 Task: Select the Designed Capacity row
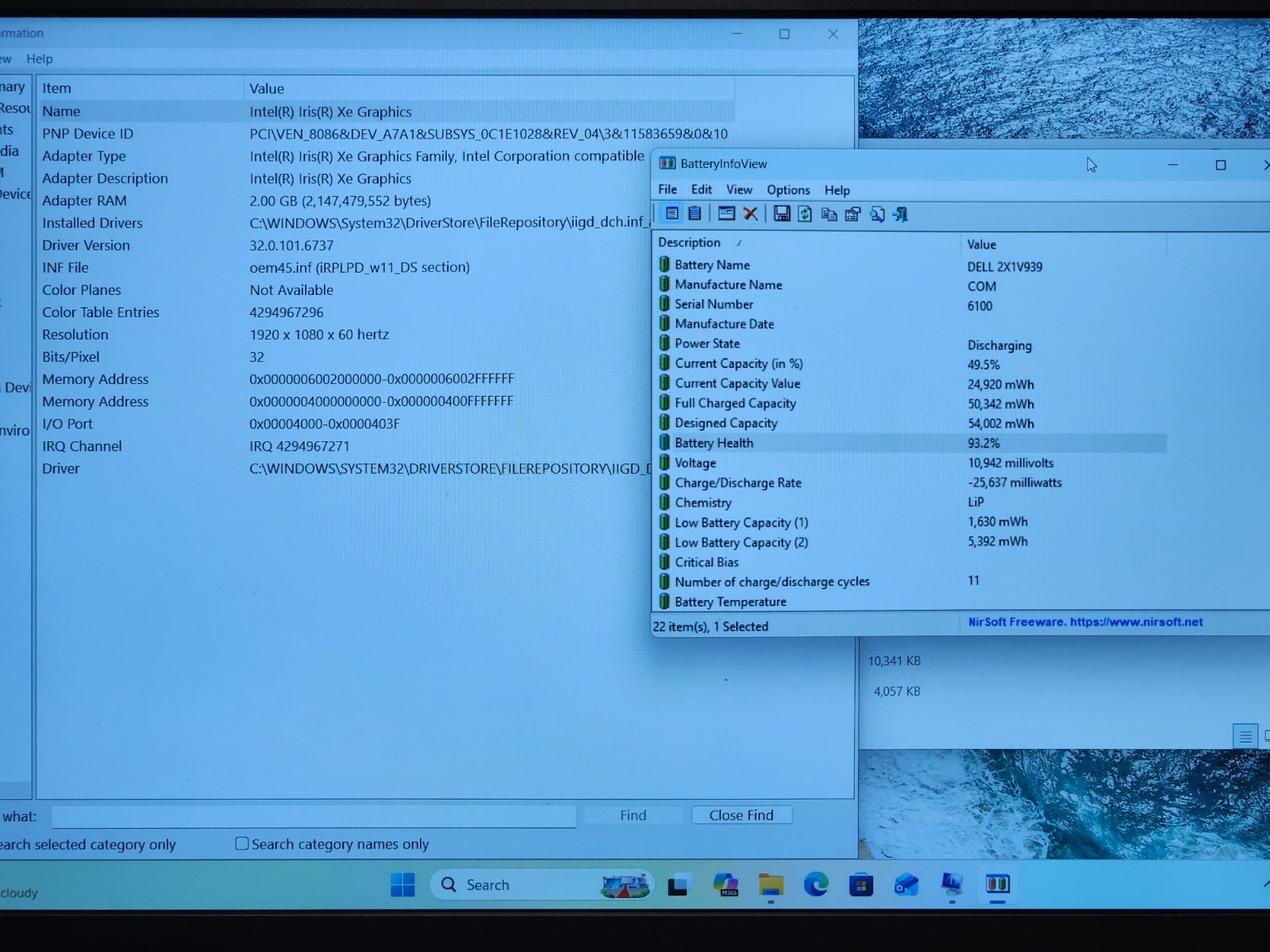pos(911,423)
